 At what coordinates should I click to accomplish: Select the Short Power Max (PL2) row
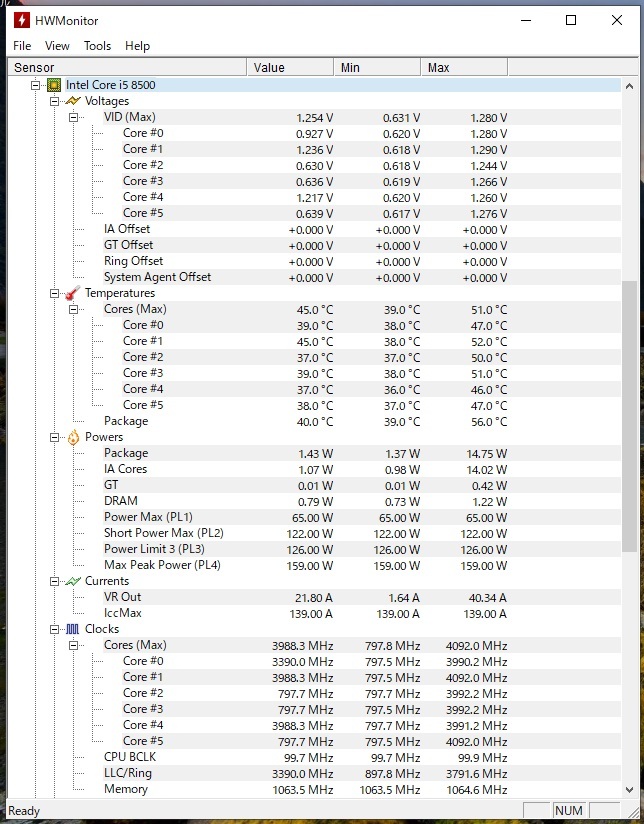click(163, 533)
